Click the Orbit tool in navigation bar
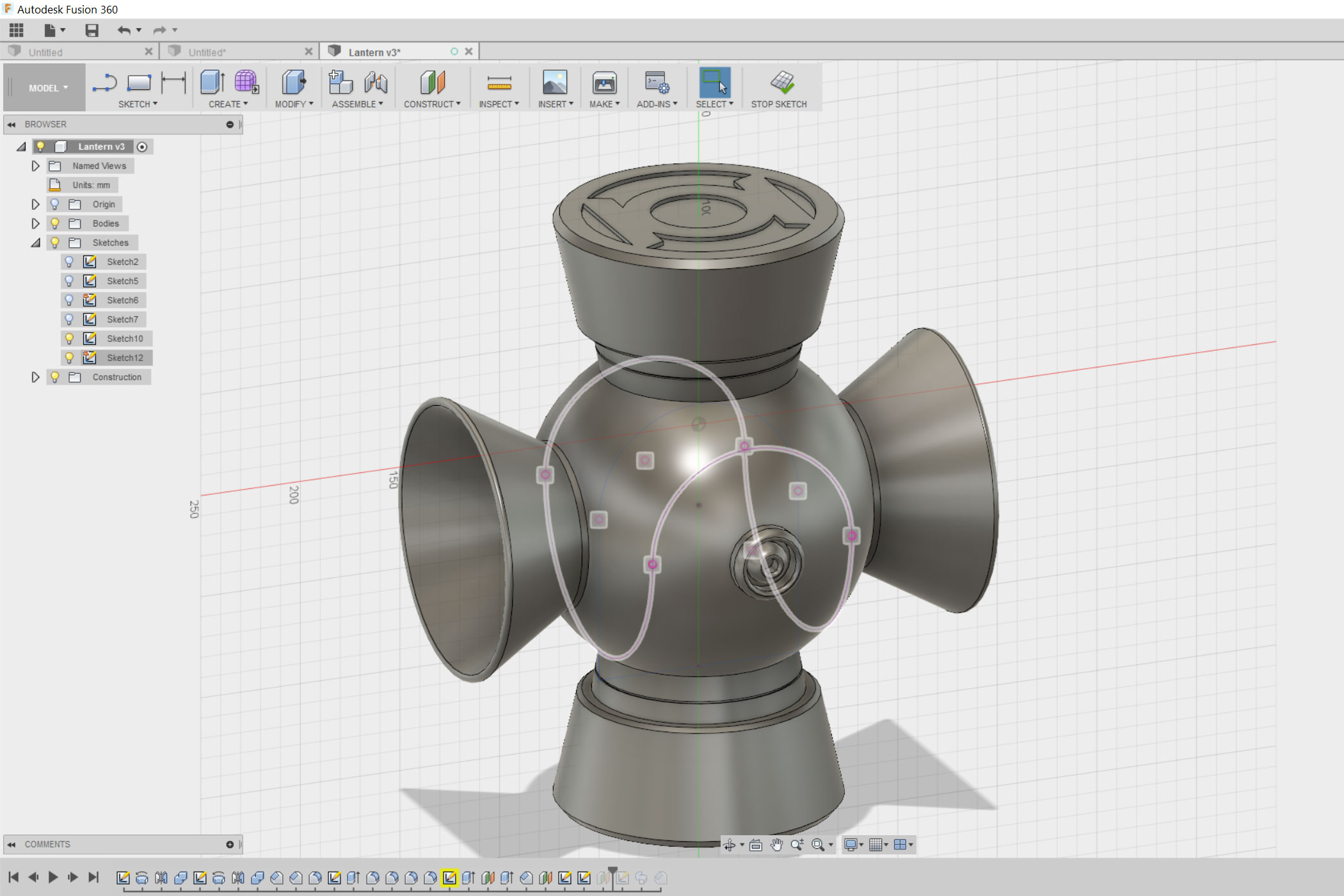Viewport: 1344px width, 896px height. 729,845
